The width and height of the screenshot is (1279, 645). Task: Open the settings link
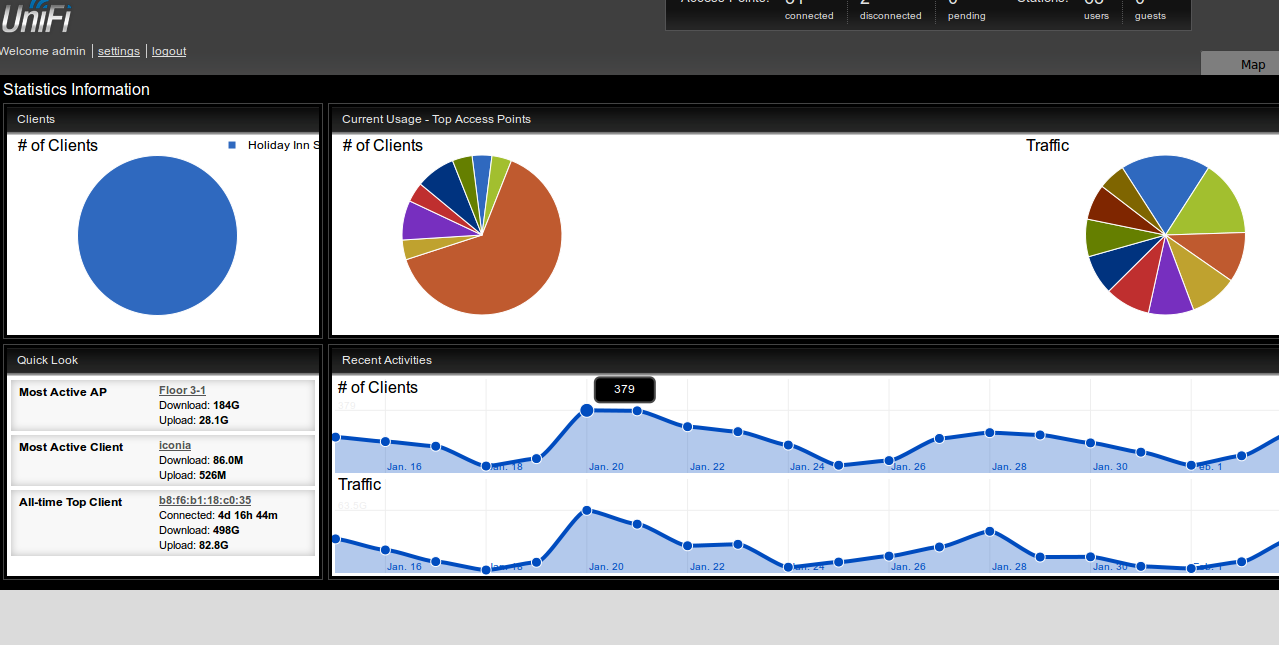point(119,51)
